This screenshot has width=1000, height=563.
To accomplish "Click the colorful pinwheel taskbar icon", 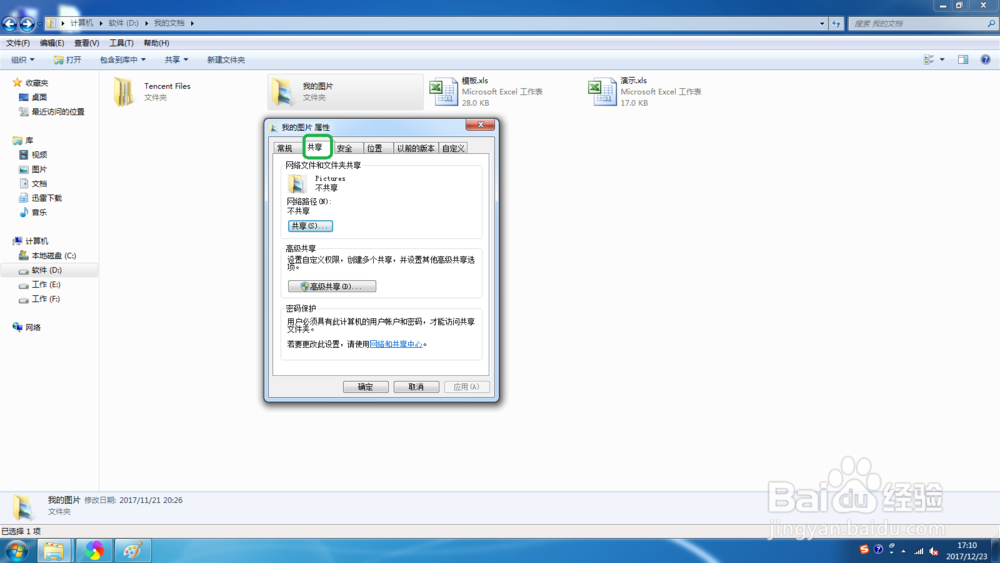I will 94,551.
